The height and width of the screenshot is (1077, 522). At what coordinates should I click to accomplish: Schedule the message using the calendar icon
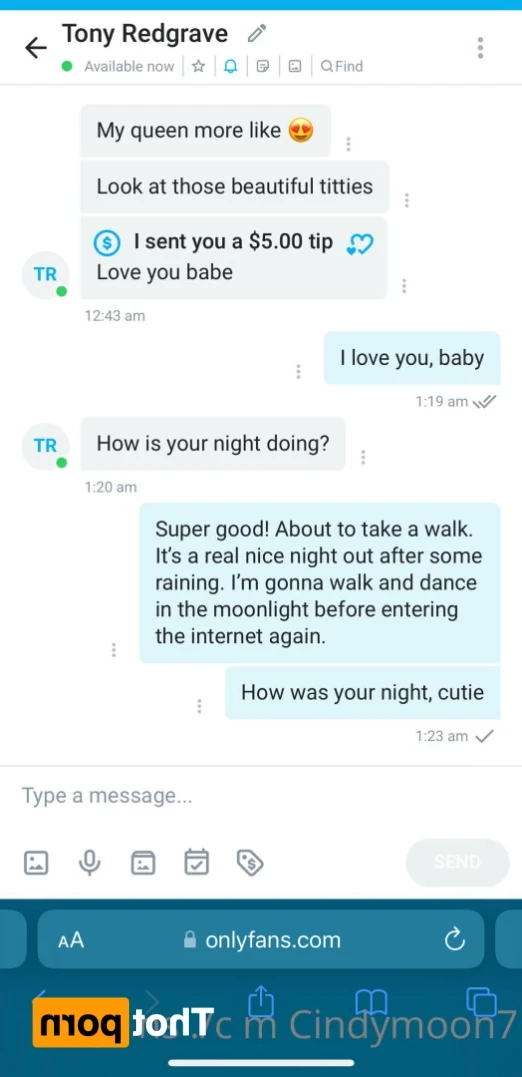pyautogui.click(x=196, y=861)
